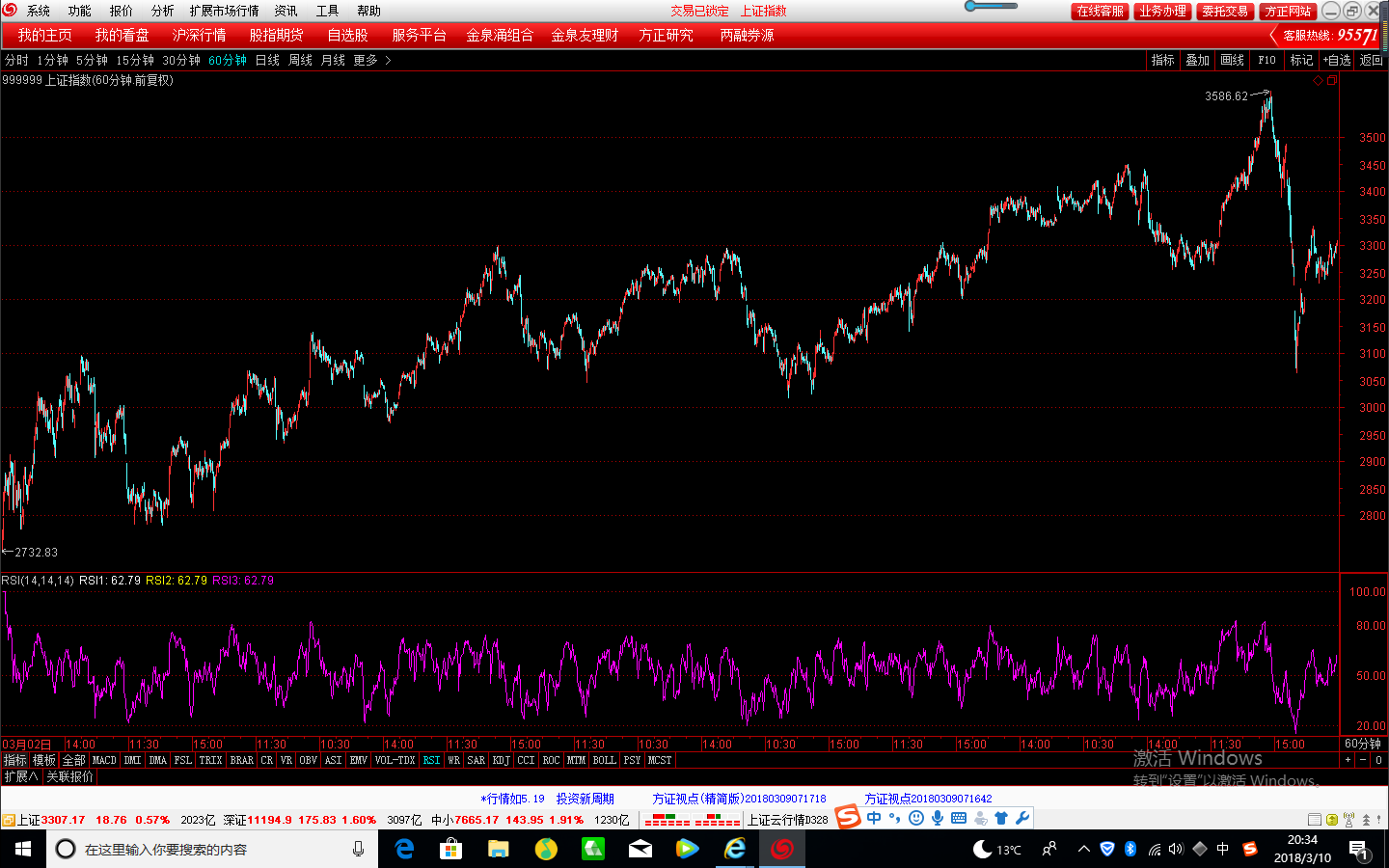Switch to 沪深行情 tab
1389x868 pixels.
[x=199, y=35]
